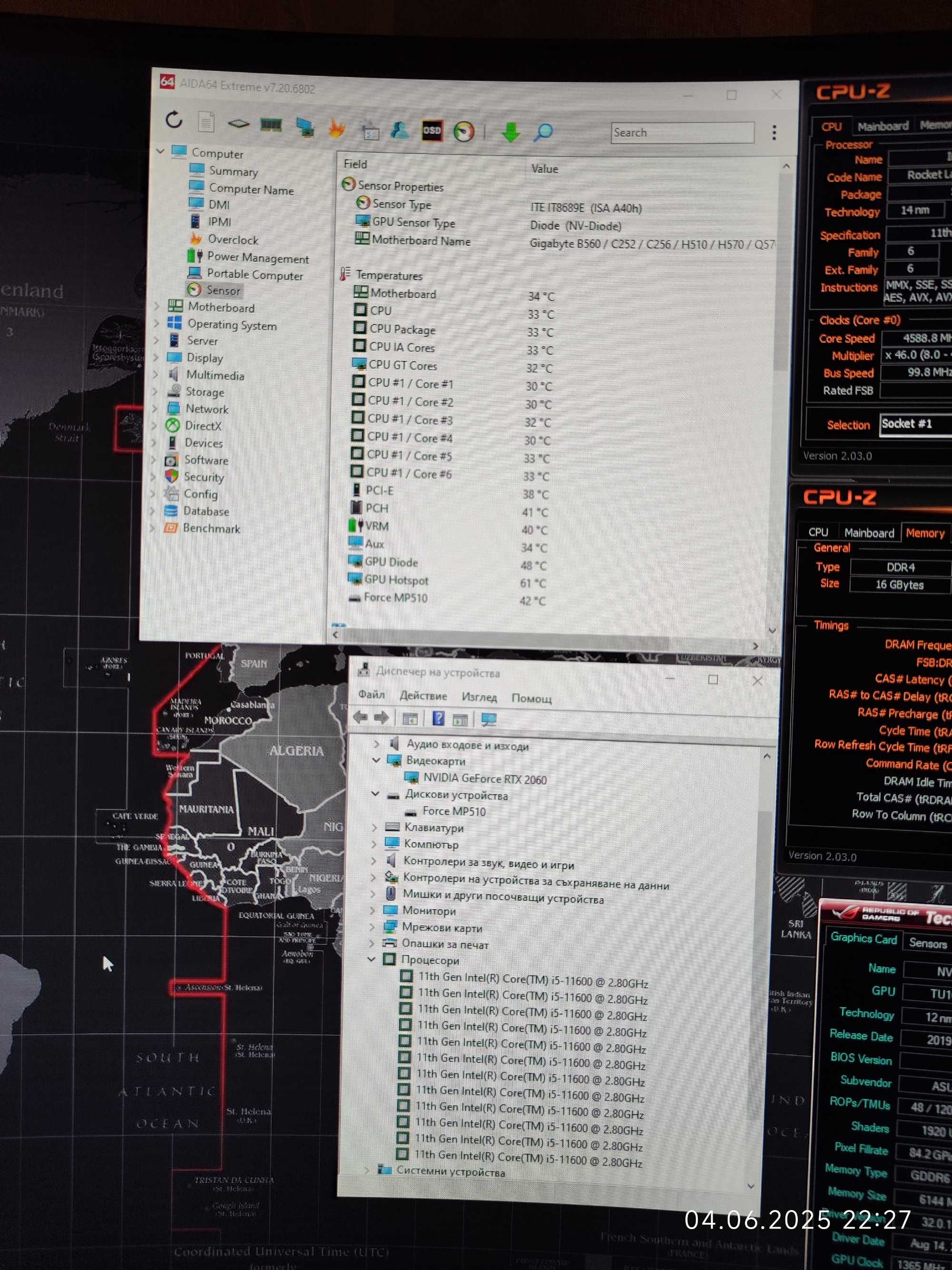The height and width of the screenshot is (1270, 952).
Task: Select the Network item in AIDA64 tree
Action: (207, 409)
